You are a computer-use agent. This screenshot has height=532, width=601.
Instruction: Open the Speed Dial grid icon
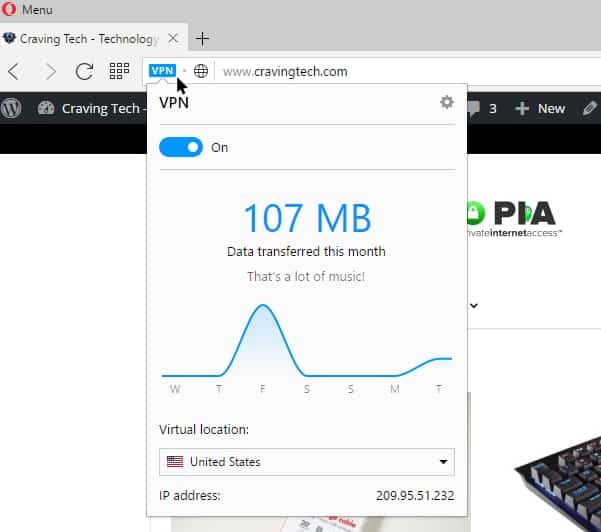(x=119, y=71)
